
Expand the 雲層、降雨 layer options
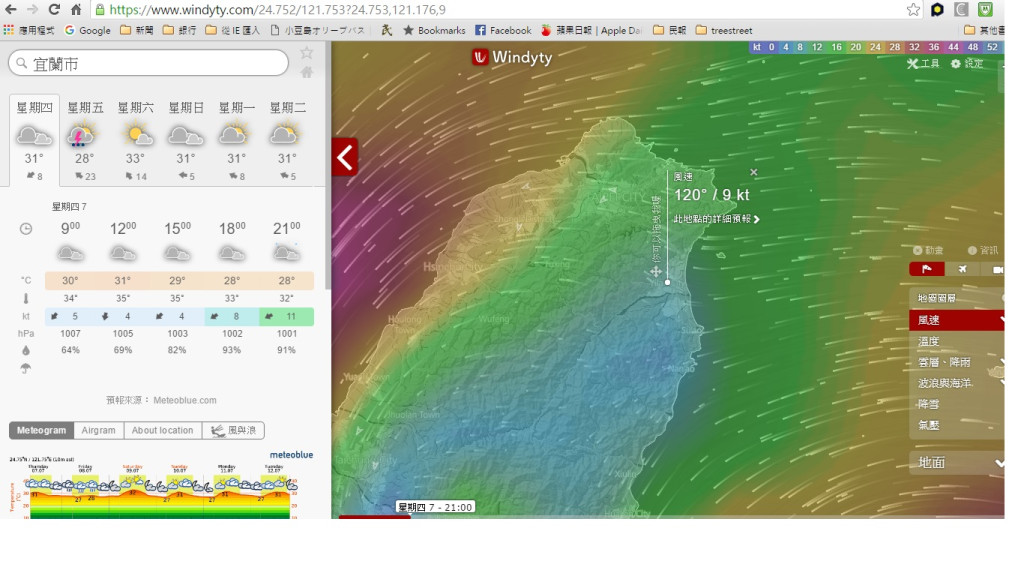pyautogui.click(x=957, y=362)
